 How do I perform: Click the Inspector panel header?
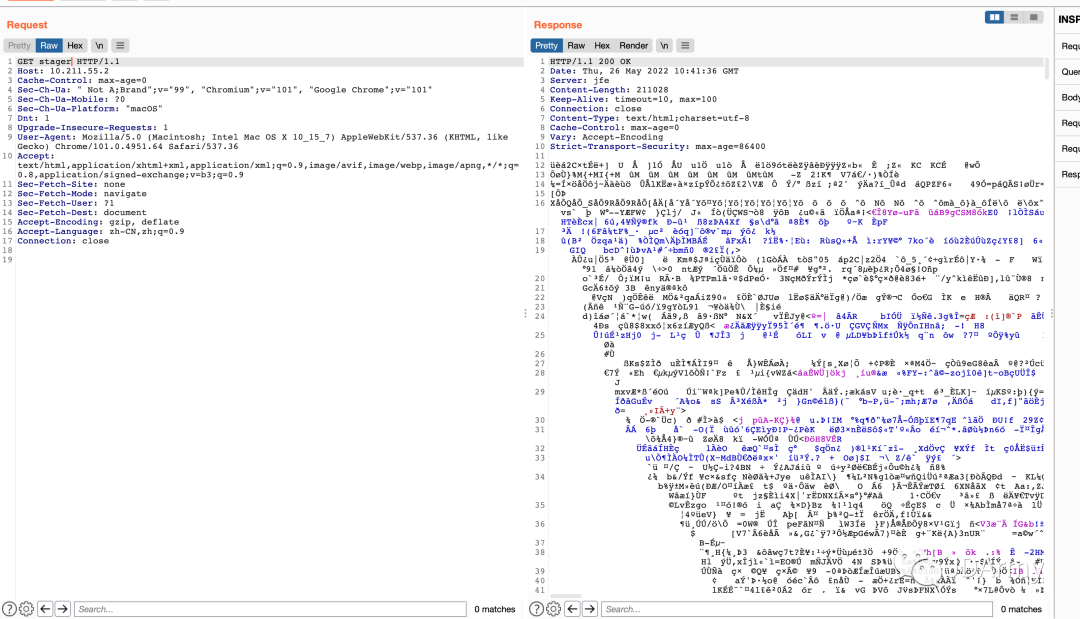pos(1069,19)
